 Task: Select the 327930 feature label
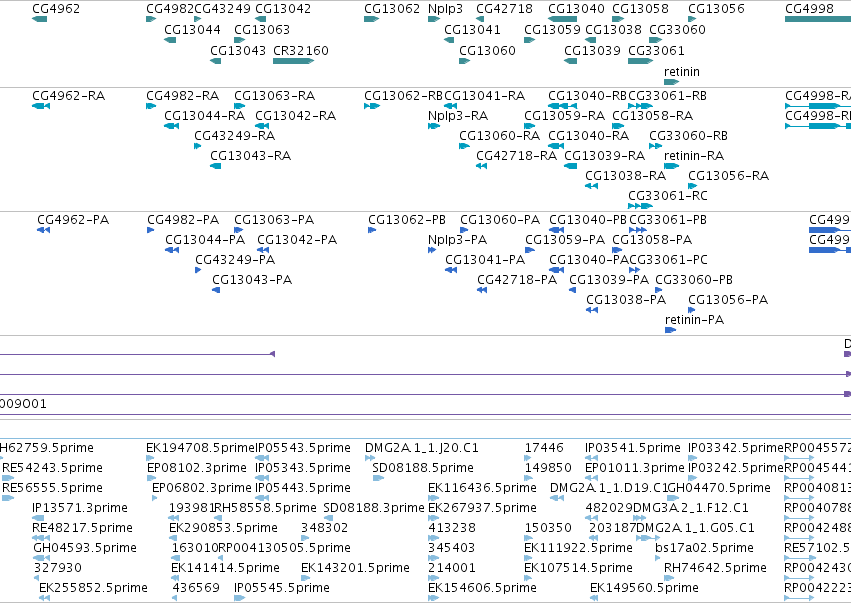58,568
